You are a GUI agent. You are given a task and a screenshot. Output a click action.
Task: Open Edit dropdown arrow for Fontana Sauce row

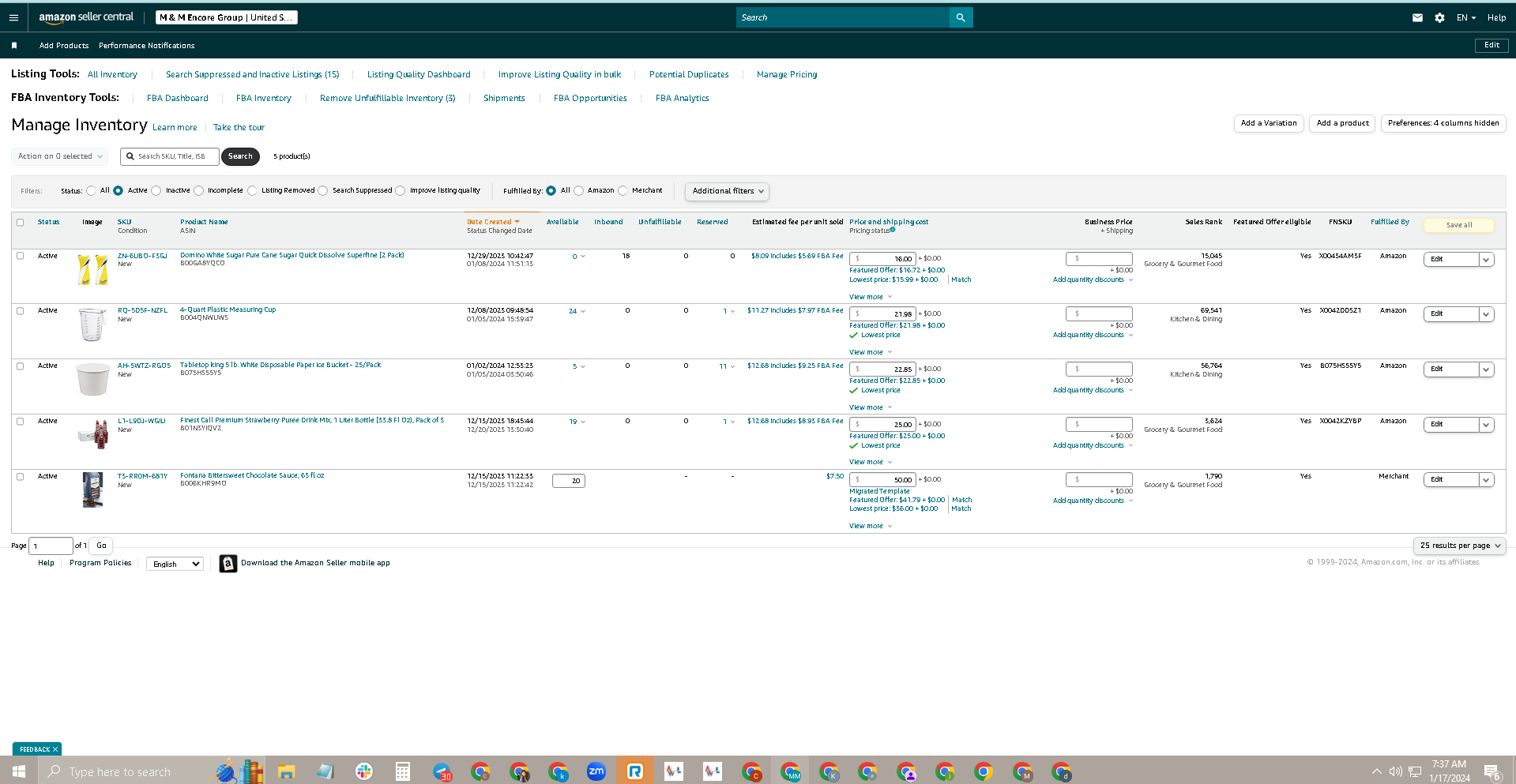[1486, 479]
